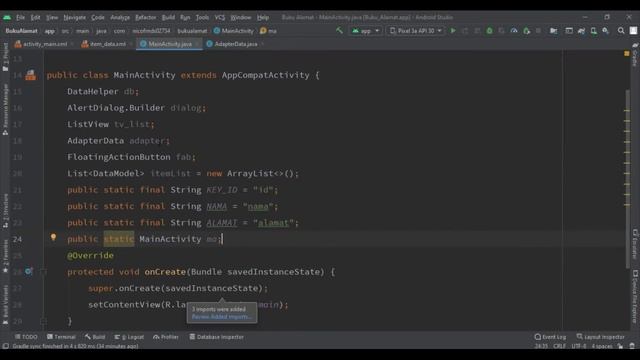Image resolution: width=640 pixels, height=360 pixels.
Task: Open the UTF-8 encoding selector
Action: (579, 346)
